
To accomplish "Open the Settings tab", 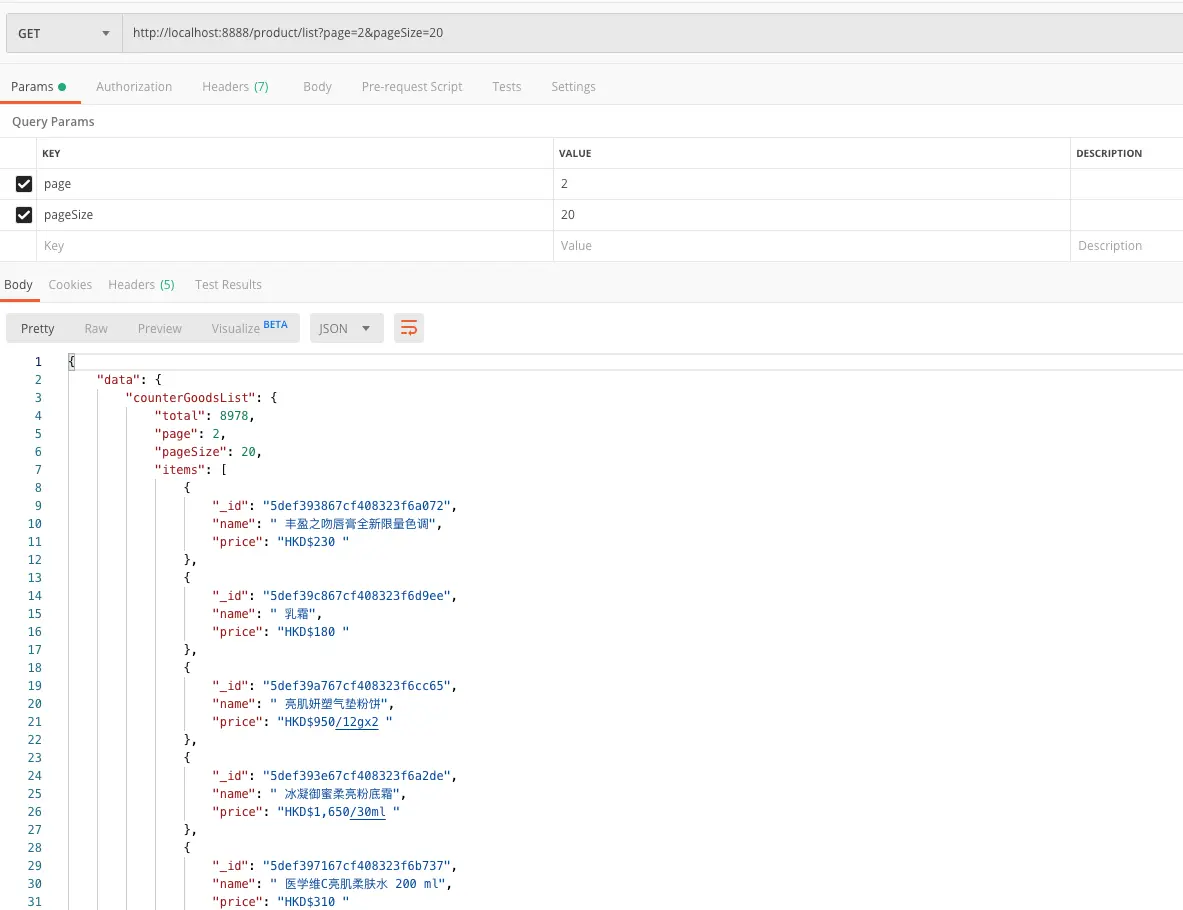I will coord(573,87).
